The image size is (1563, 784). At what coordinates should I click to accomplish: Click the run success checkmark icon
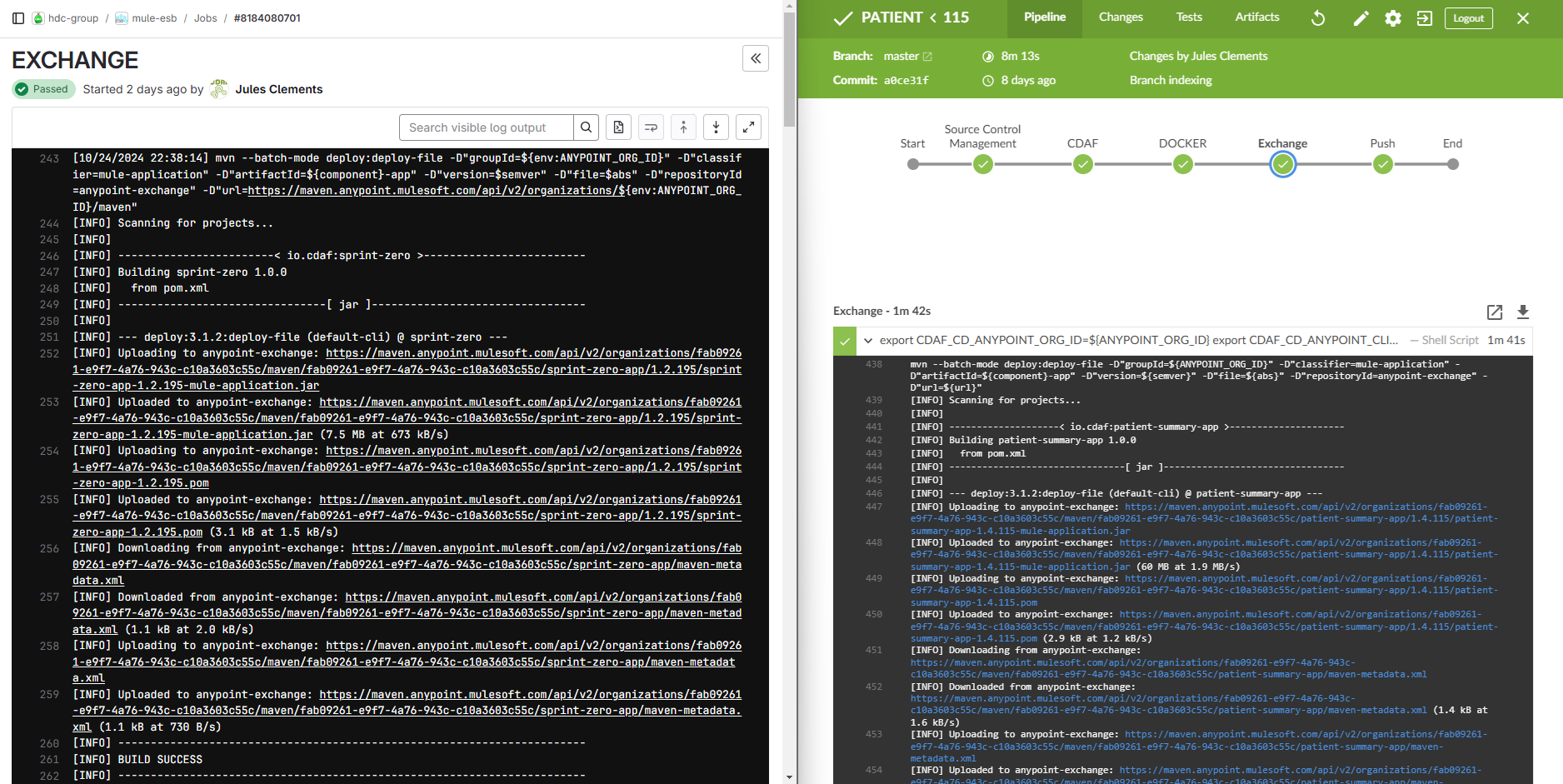pos(843,18)
